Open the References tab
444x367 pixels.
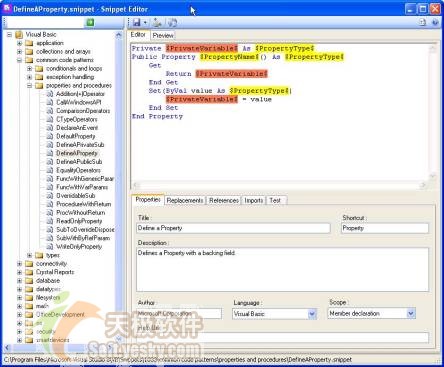tap(224, 200)
